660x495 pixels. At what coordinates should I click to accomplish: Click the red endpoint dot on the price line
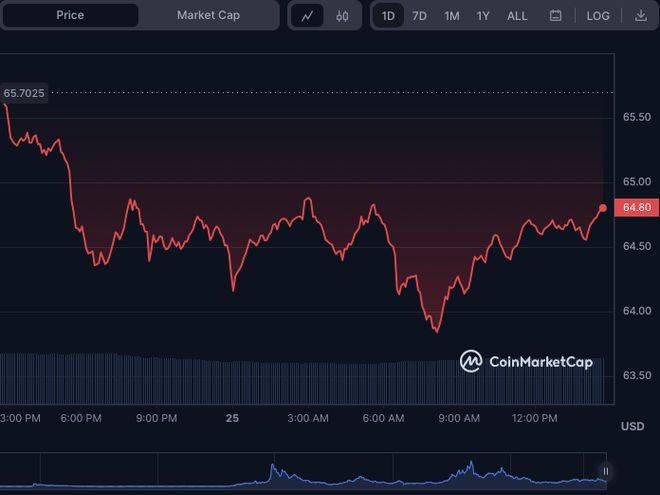[603, 208]
